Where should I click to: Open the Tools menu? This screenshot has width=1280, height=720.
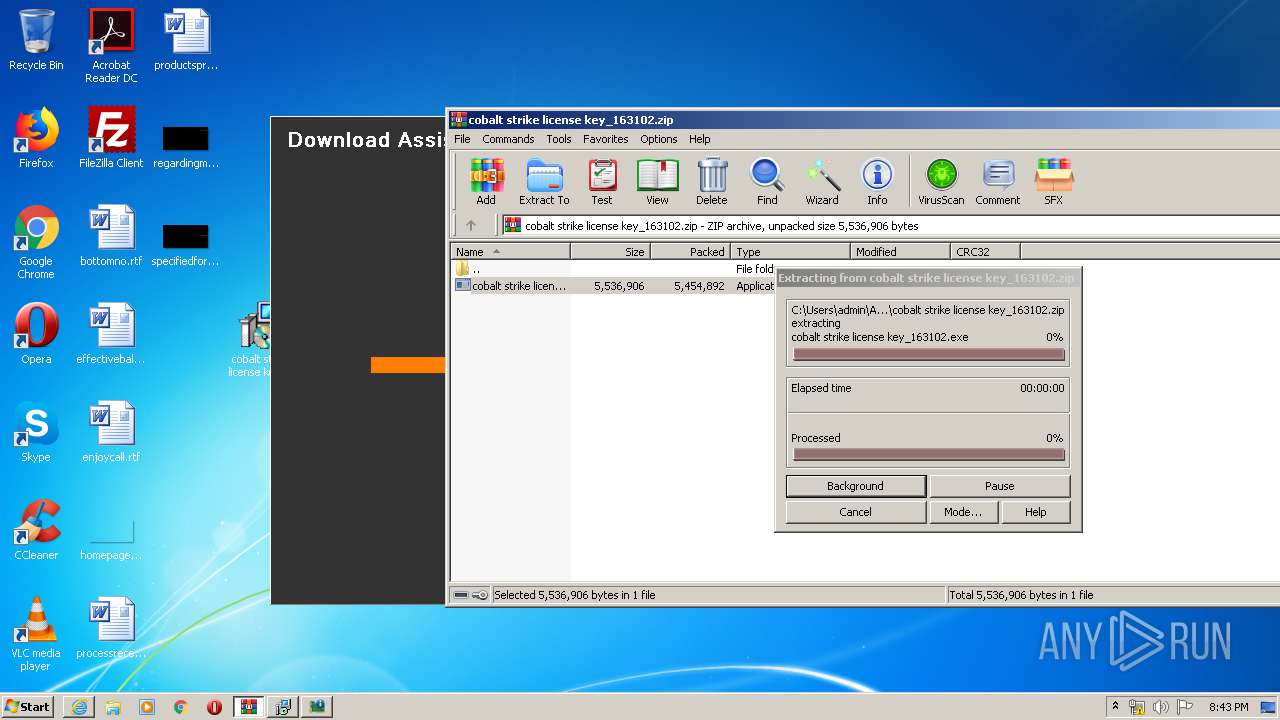(559, 139)
